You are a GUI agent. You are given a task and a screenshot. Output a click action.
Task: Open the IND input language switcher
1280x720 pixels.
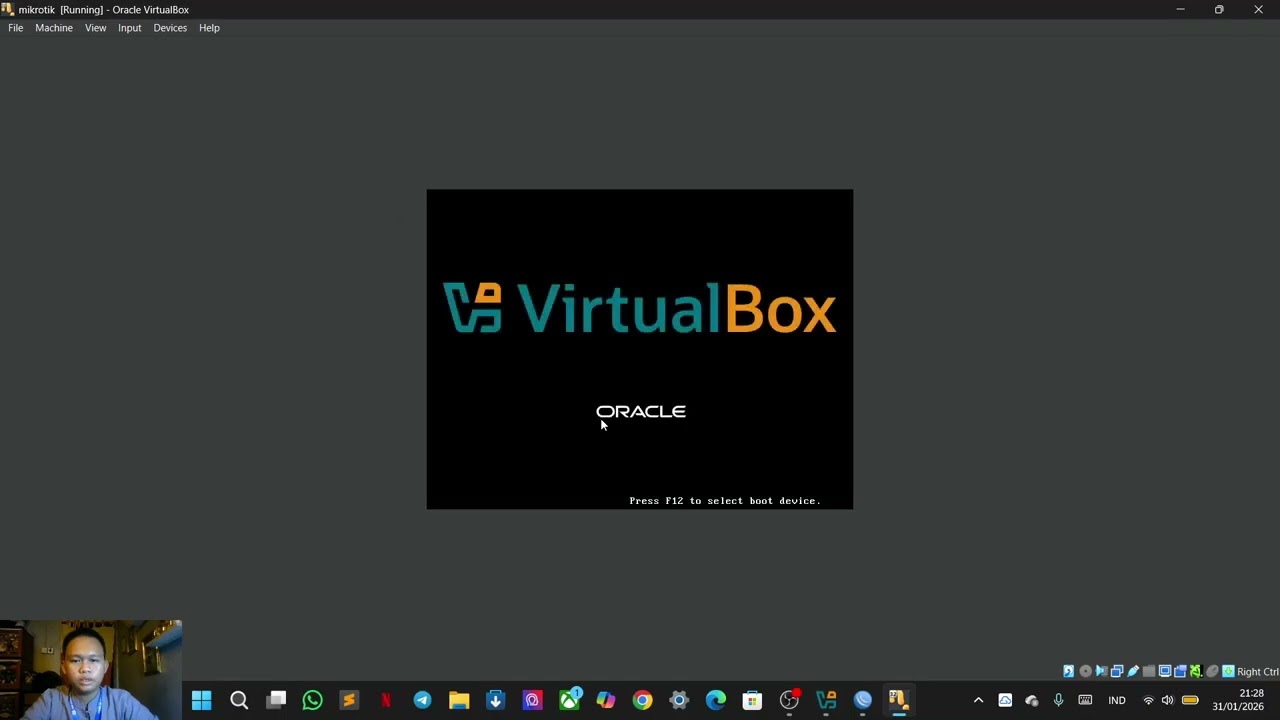1117,700
